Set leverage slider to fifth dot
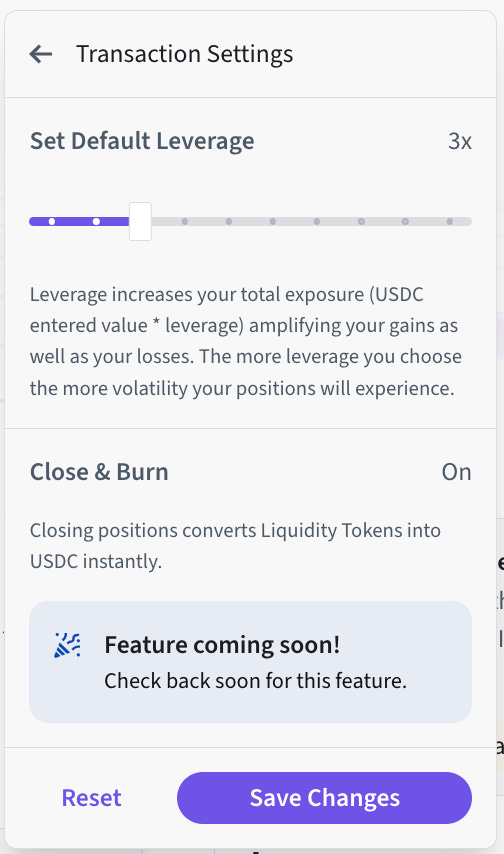 229,222
